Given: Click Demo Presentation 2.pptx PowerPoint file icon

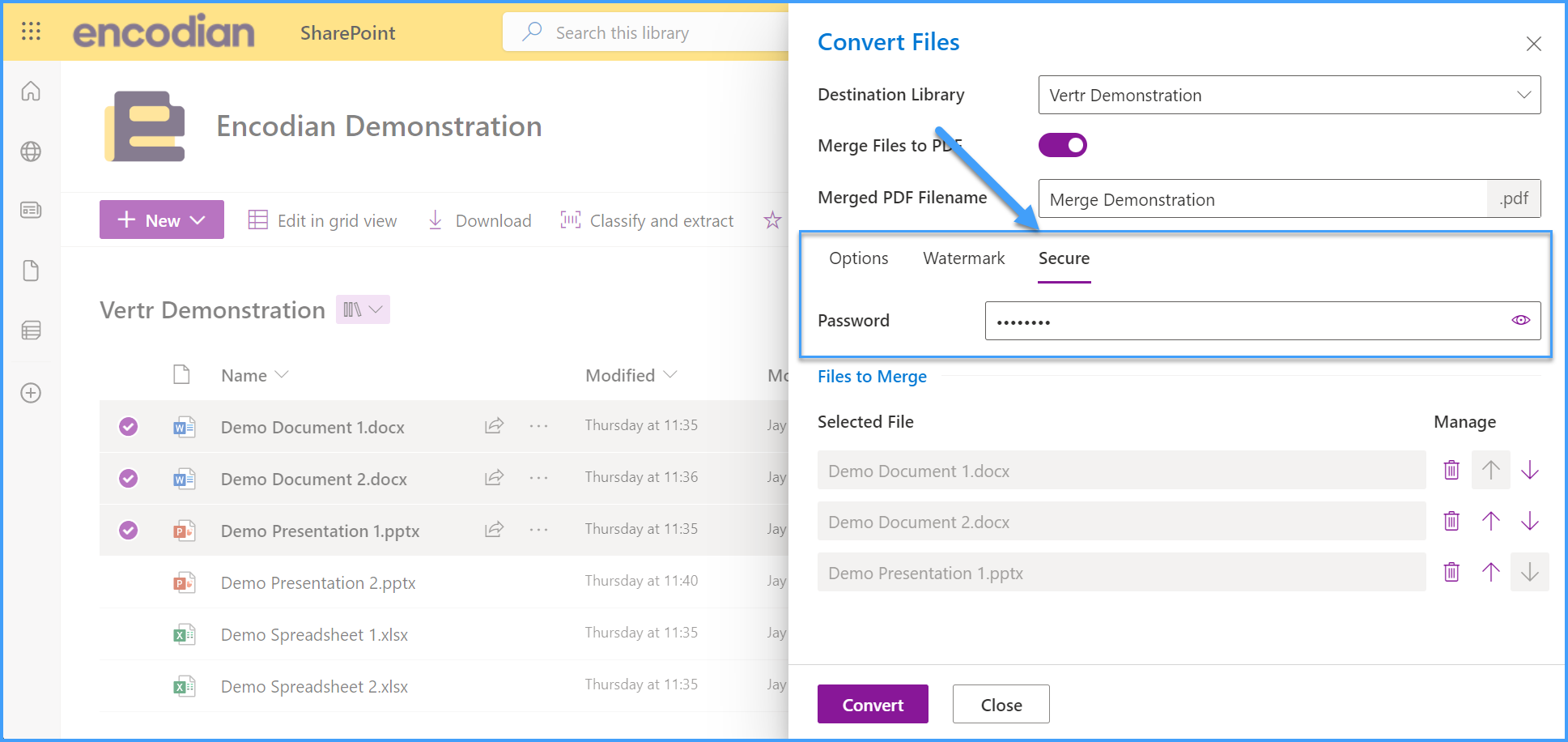Looking at the screenshot, I should 185,582.
